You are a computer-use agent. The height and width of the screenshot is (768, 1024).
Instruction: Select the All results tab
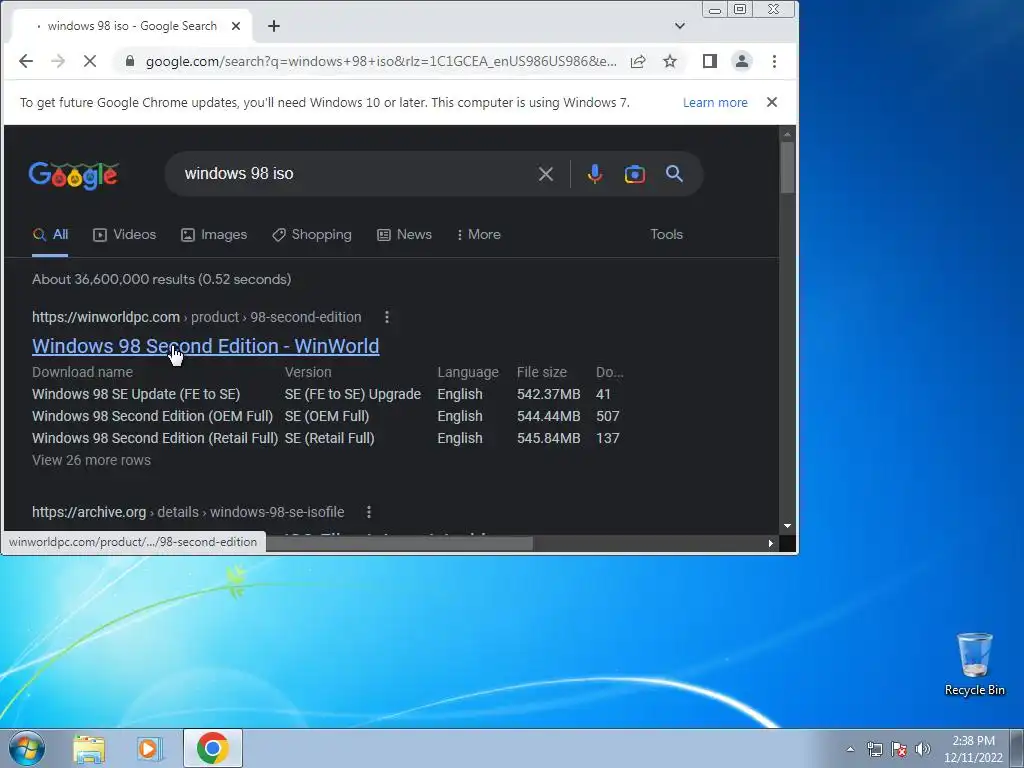(x=50, y=234)
